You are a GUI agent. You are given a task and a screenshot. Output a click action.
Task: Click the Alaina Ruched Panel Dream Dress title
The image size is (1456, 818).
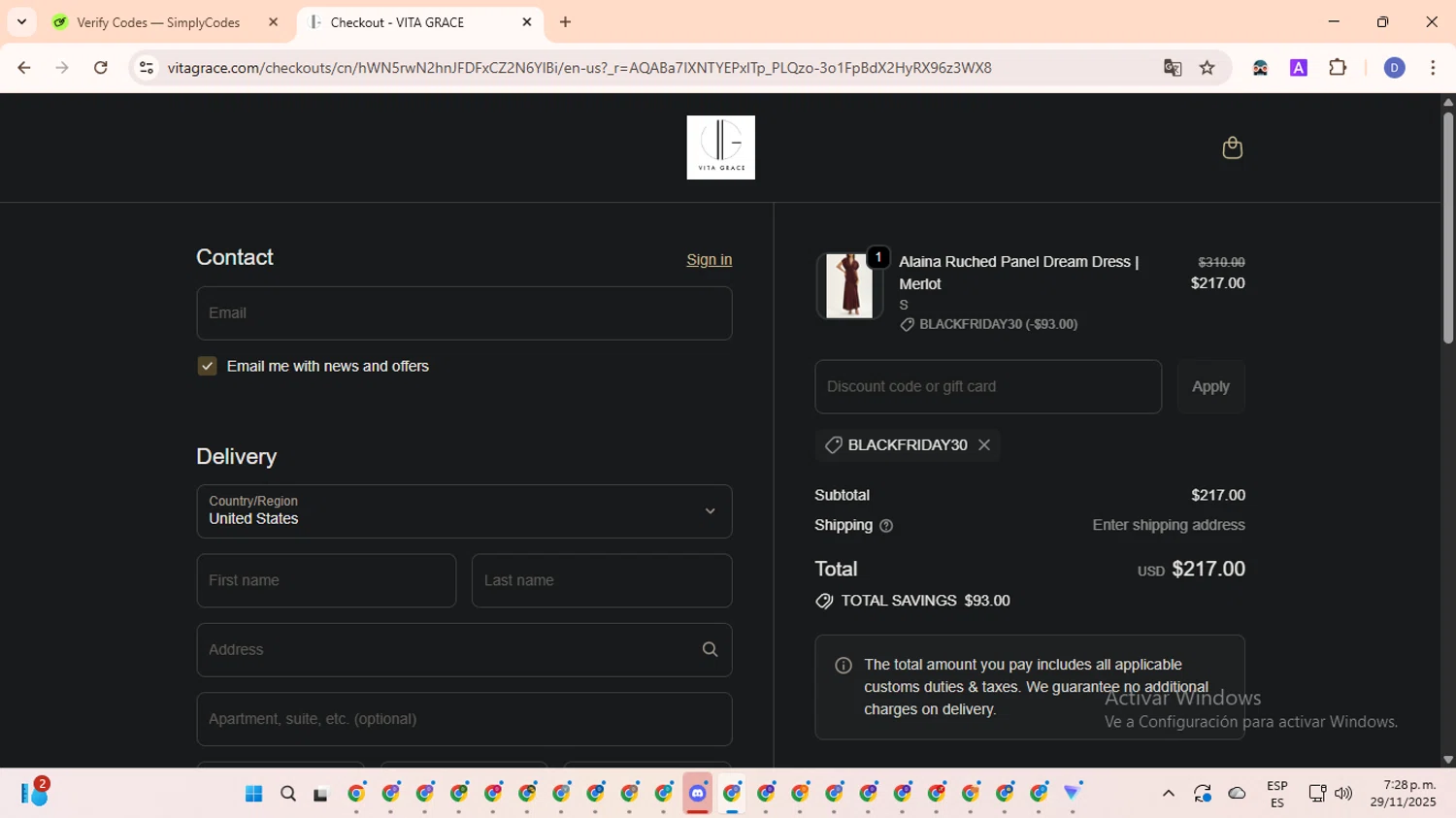(1018, 273)
